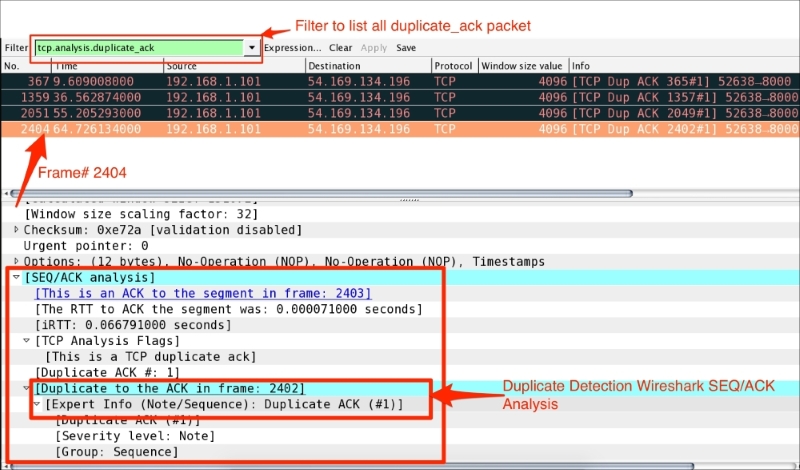This screenshot has width=800, height=470.
Task: Open the filter history dropdown arrow
Action: [252, 48]
